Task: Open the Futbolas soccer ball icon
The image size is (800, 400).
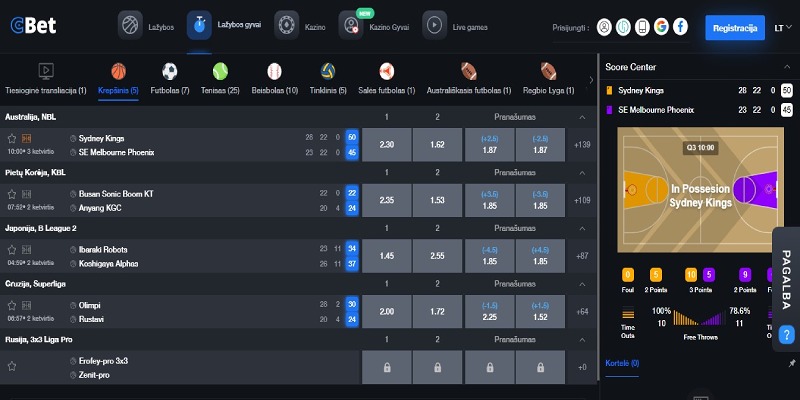Action: [x=169, y=71]
